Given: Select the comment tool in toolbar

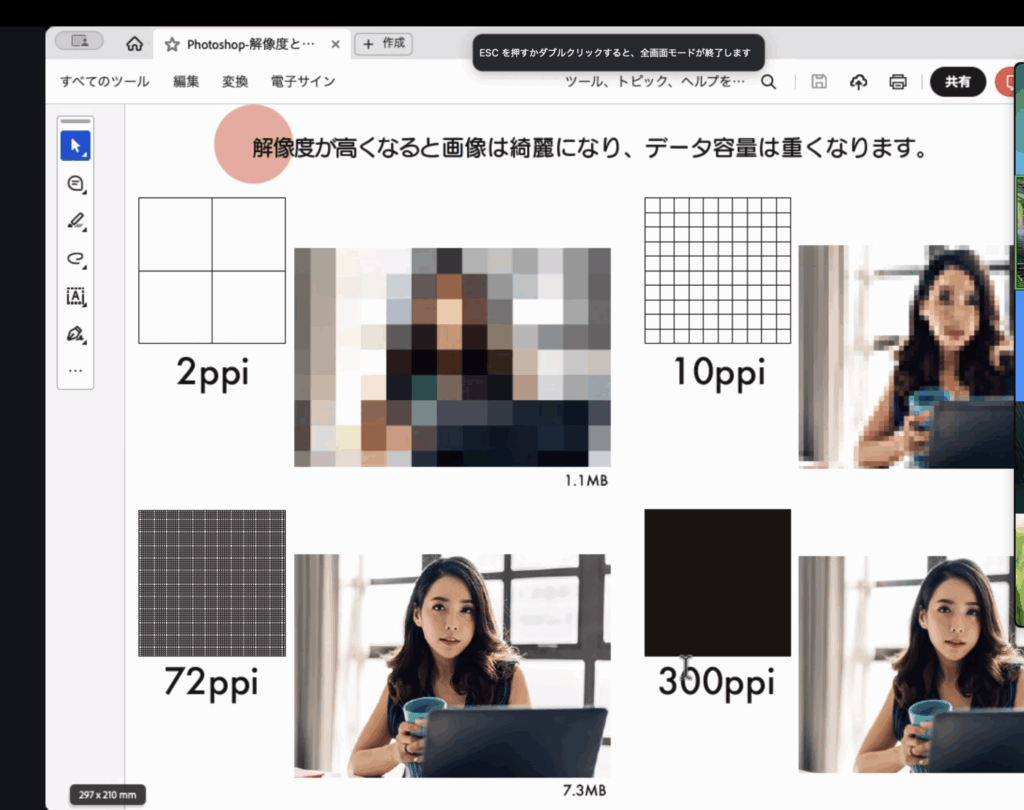Looking at the screenshot, I should [x=75, y=184].
